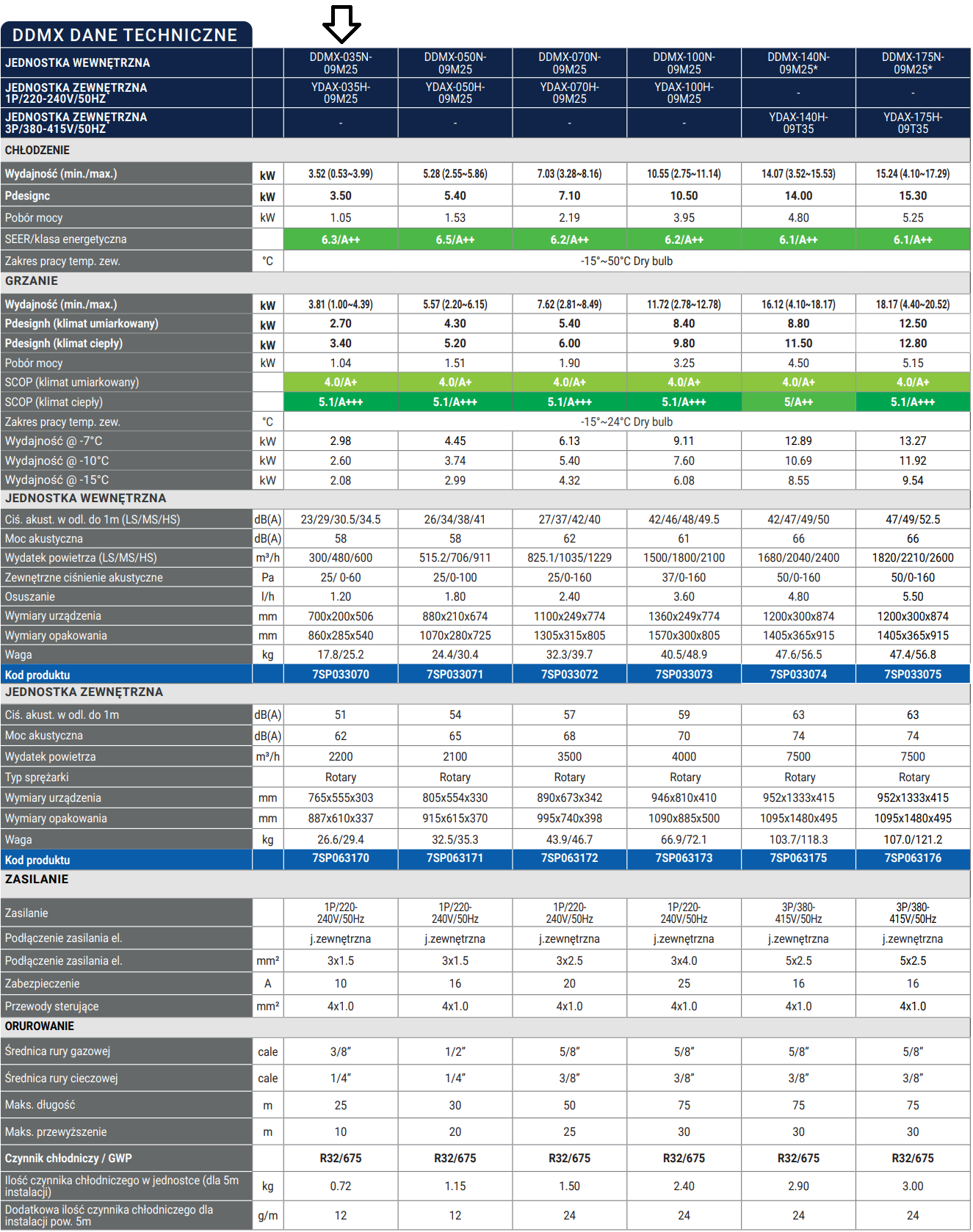Click indoor unit dimensions 700x200x506

pyautogui.click(x=341, y=617)
